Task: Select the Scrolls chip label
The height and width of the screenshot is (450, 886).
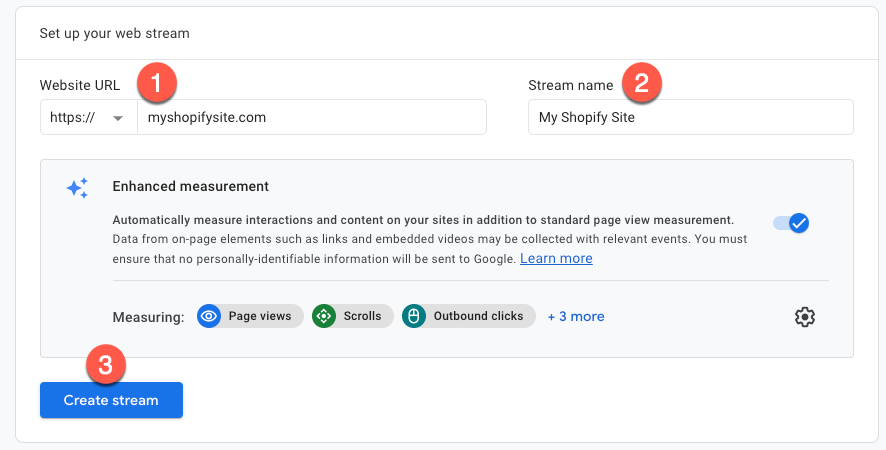Action: 362,316
